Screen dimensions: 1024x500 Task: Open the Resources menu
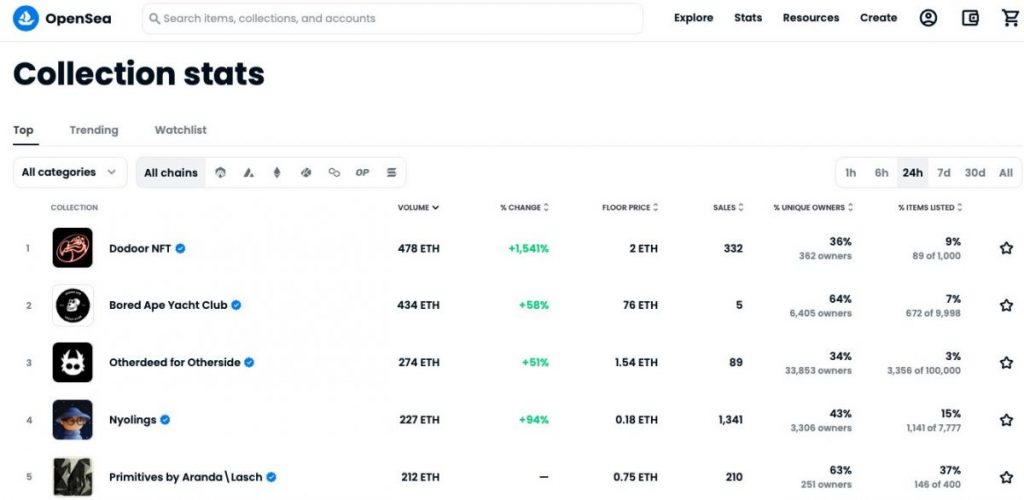[811, 18]
